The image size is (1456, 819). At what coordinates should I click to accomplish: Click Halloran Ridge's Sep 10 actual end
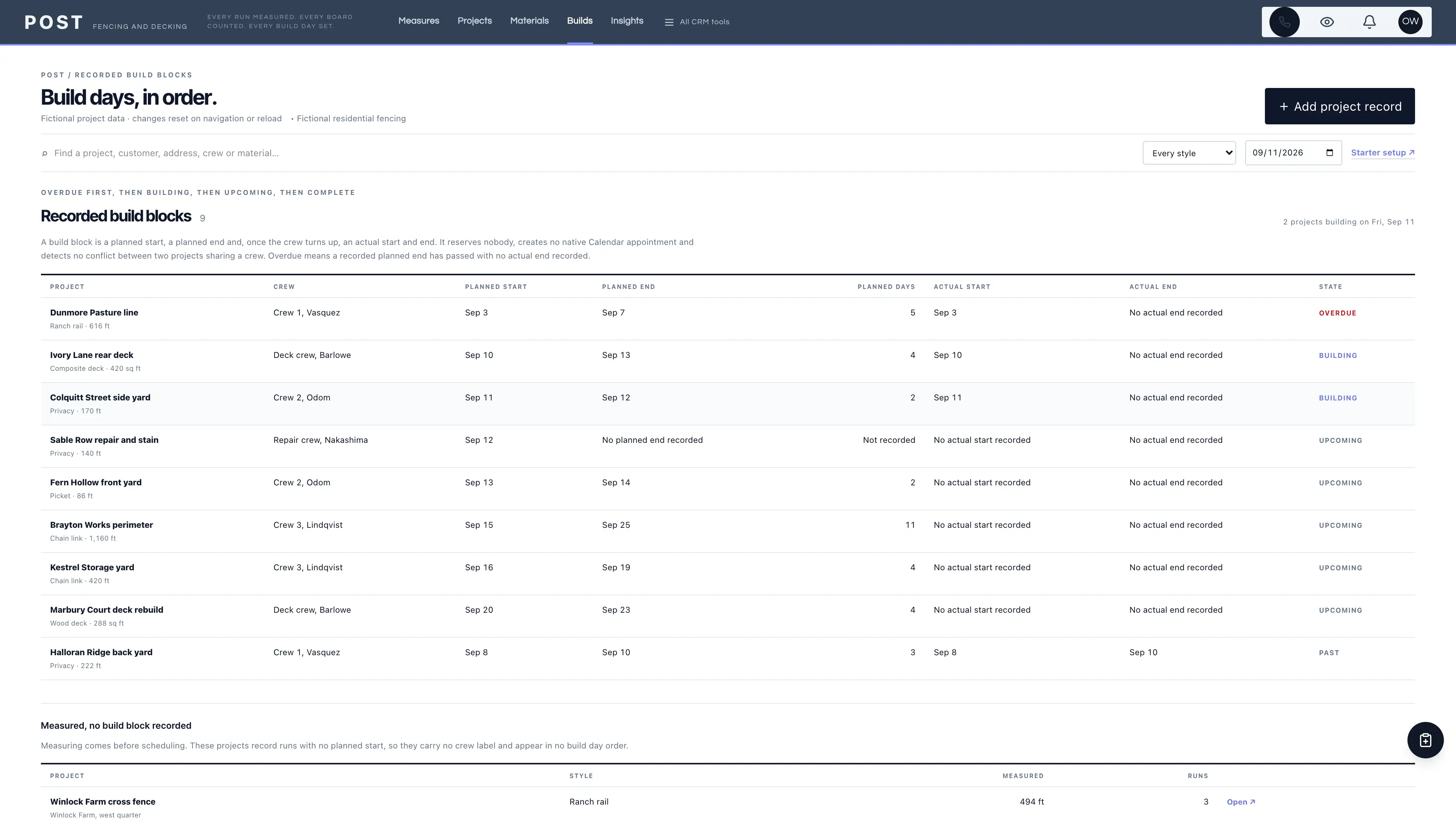point(1143,652)
